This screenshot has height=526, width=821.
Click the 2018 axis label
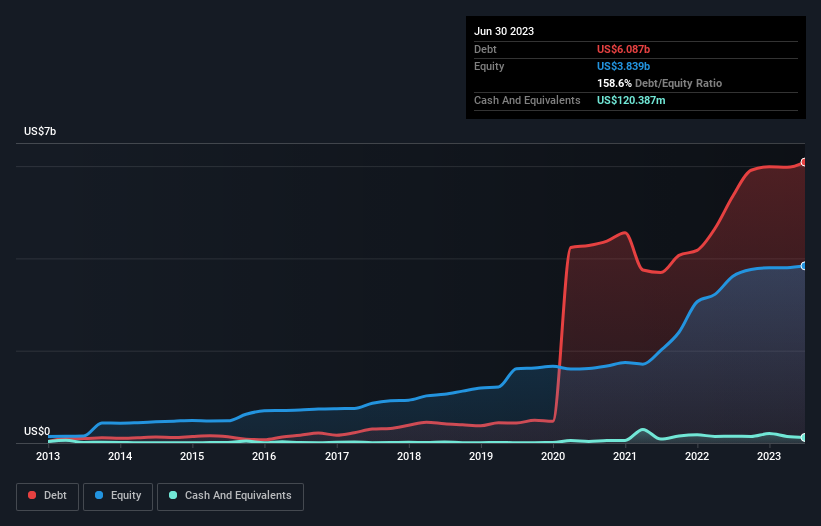click(x=409, y=456)
